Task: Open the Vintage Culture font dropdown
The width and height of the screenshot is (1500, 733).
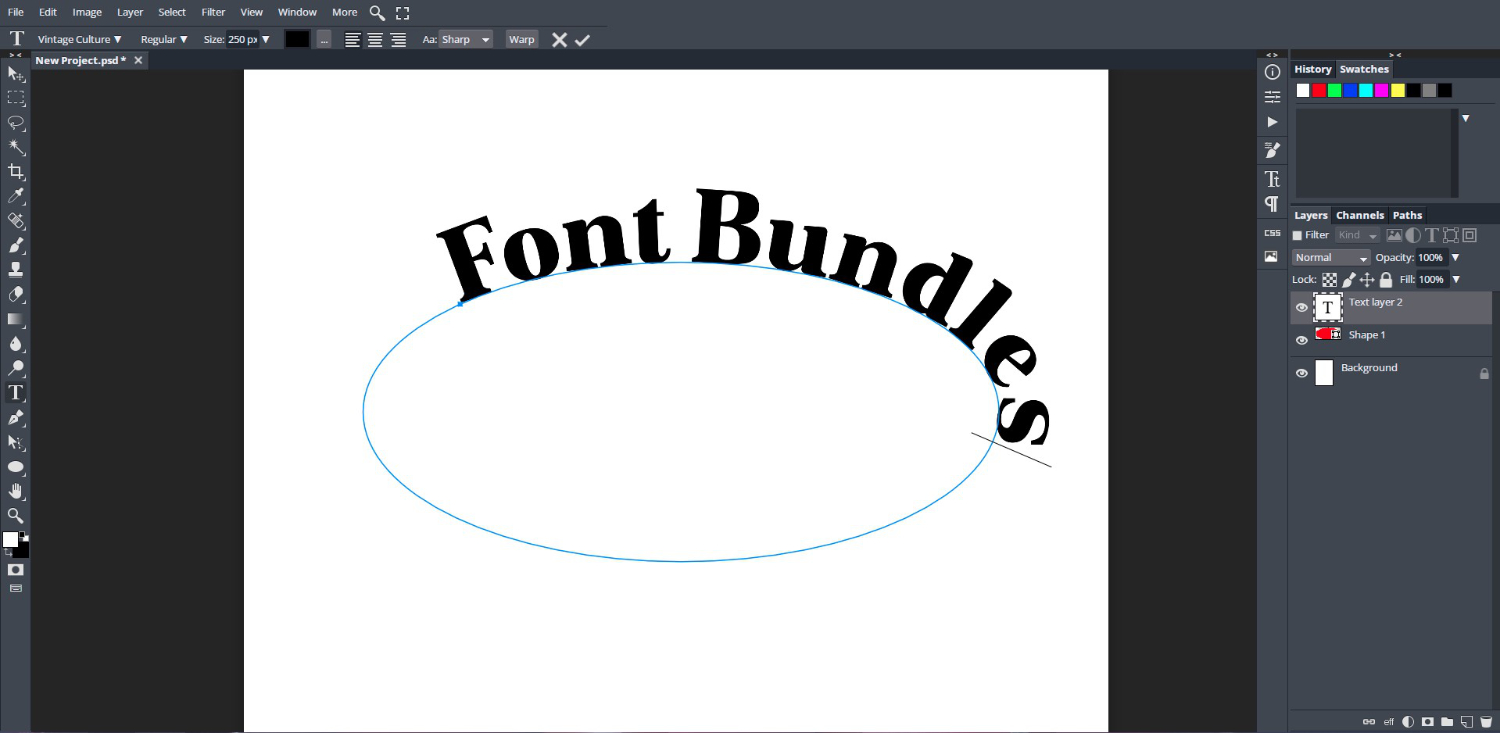Action: point(80,40)
